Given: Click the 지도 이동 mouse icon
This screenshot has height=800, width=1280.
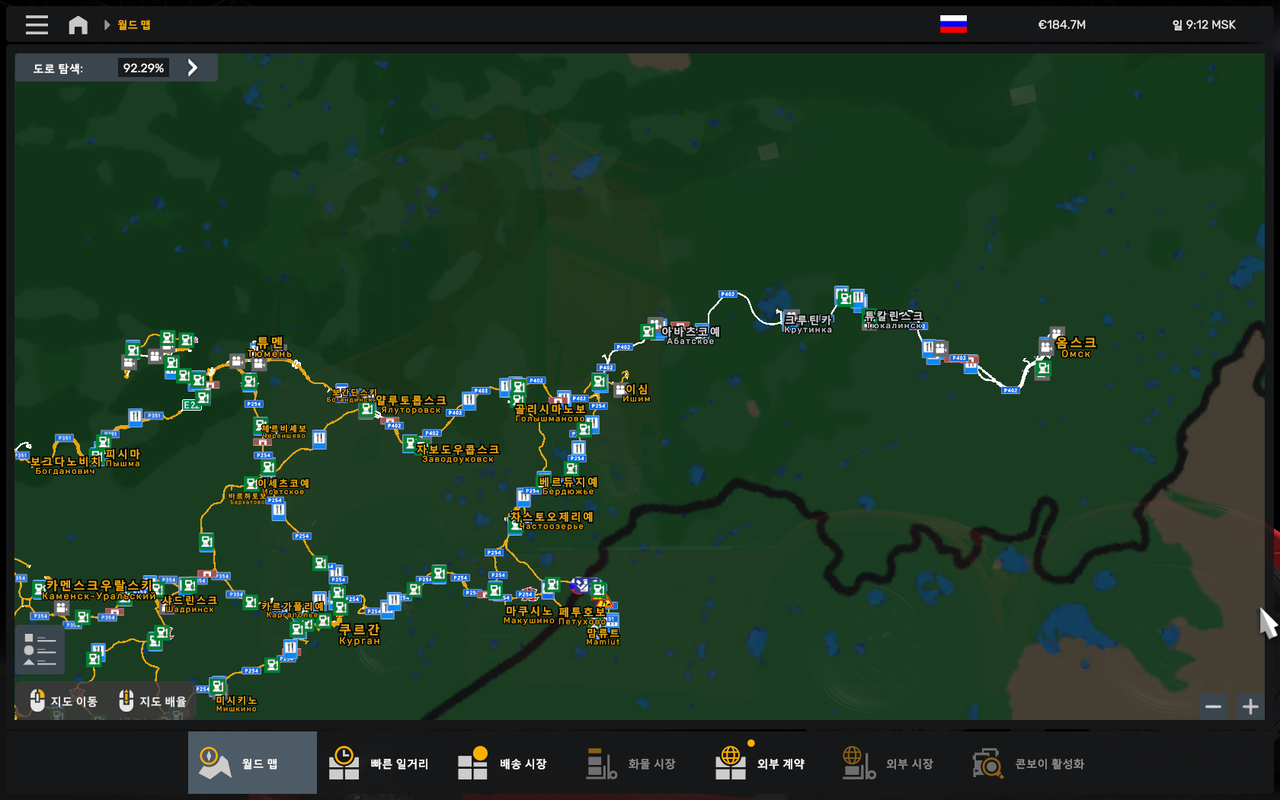Looking at the screenshot, I should coord(38,701).
